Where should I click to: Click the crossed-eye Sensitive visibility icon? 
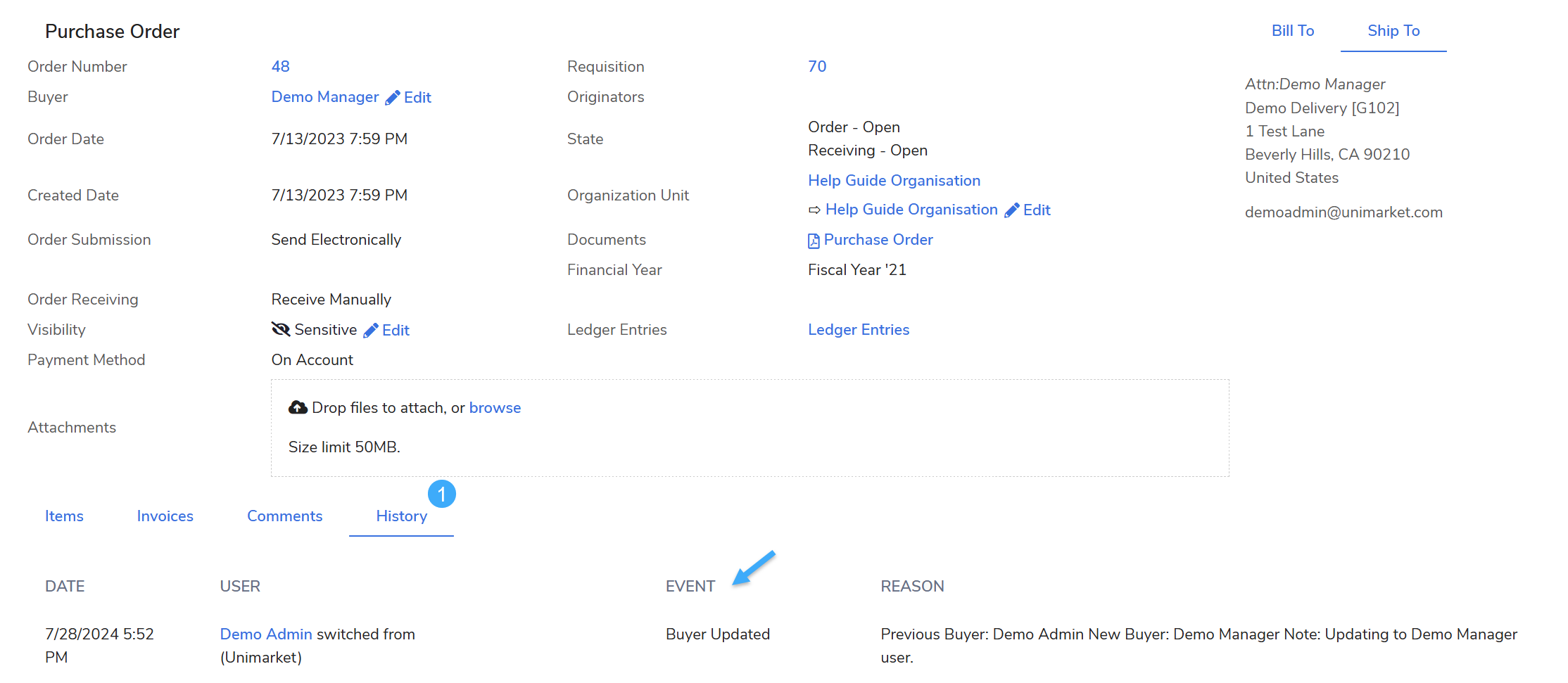click(x=281, y=329)
